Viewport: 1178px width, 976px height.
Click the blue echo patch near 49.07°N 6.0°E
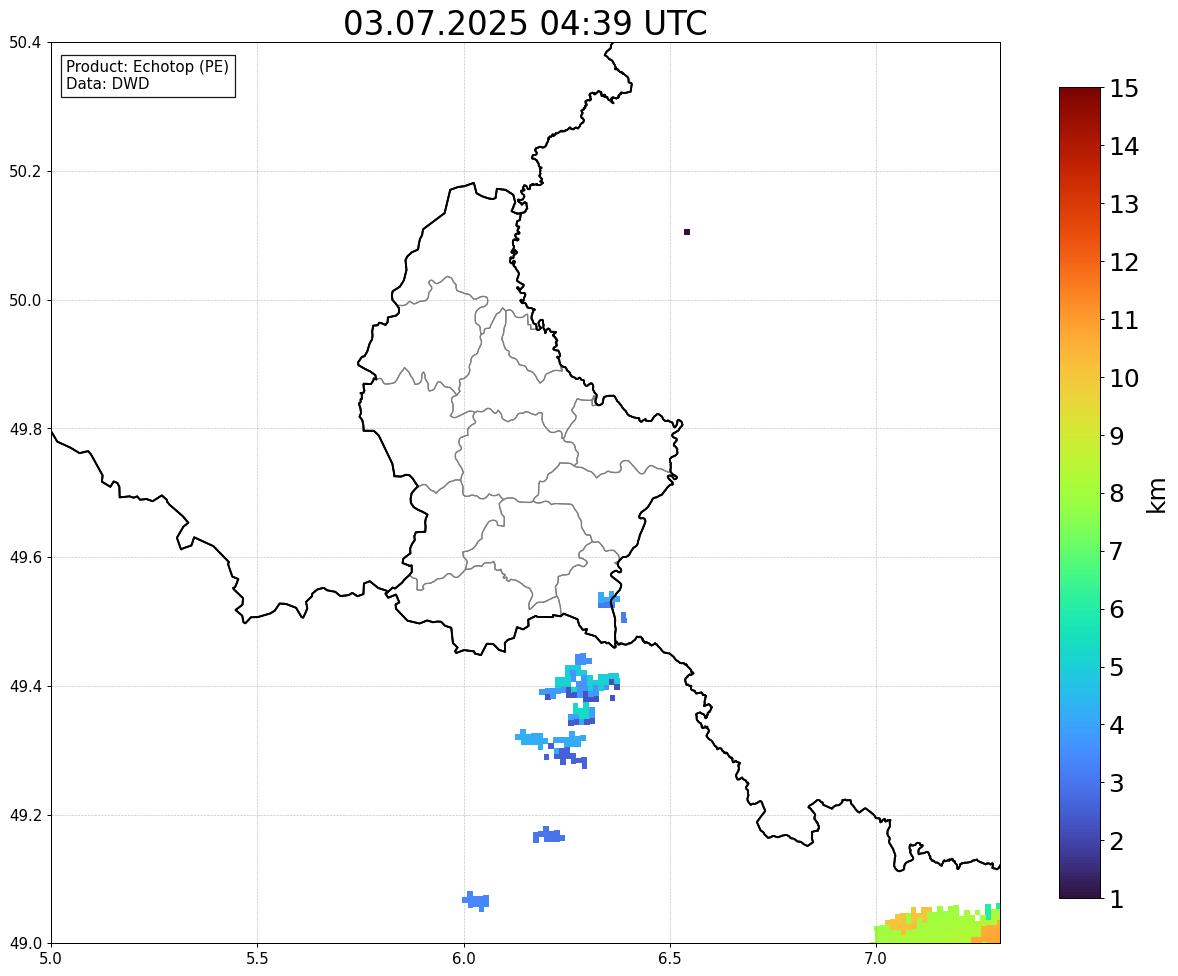476,901
